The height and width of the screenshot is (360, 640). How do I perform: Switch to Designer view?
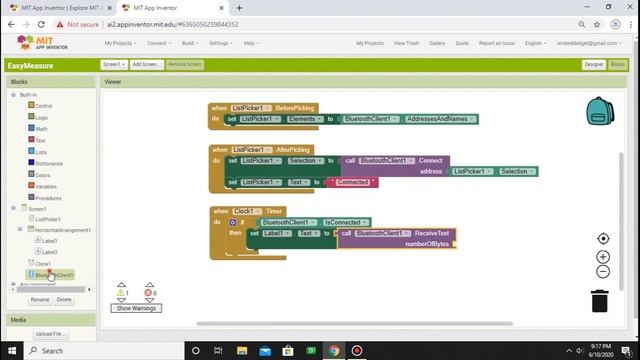(x=593, y=64)
